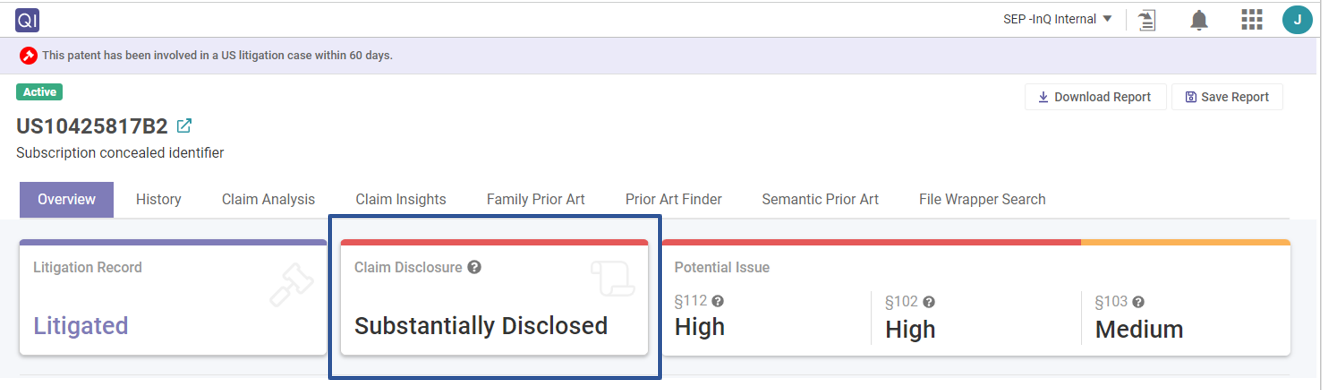Image resolution: width=1322 pixels, height=390 pixels.
Task: Open the document export icon in header
Action: pos(1147,20)
